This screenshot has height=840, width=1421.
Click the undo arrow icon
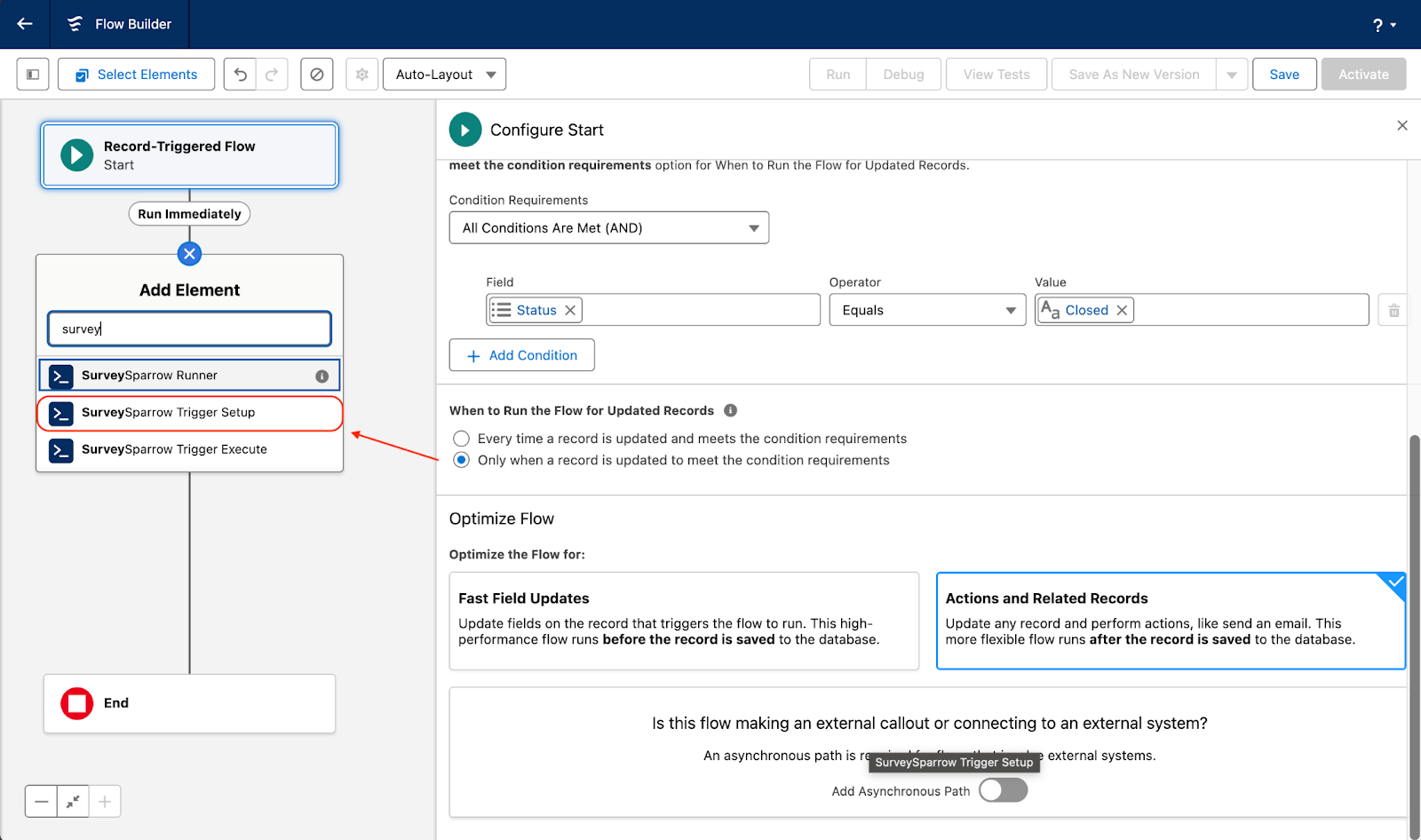click(x=240, y=75)
